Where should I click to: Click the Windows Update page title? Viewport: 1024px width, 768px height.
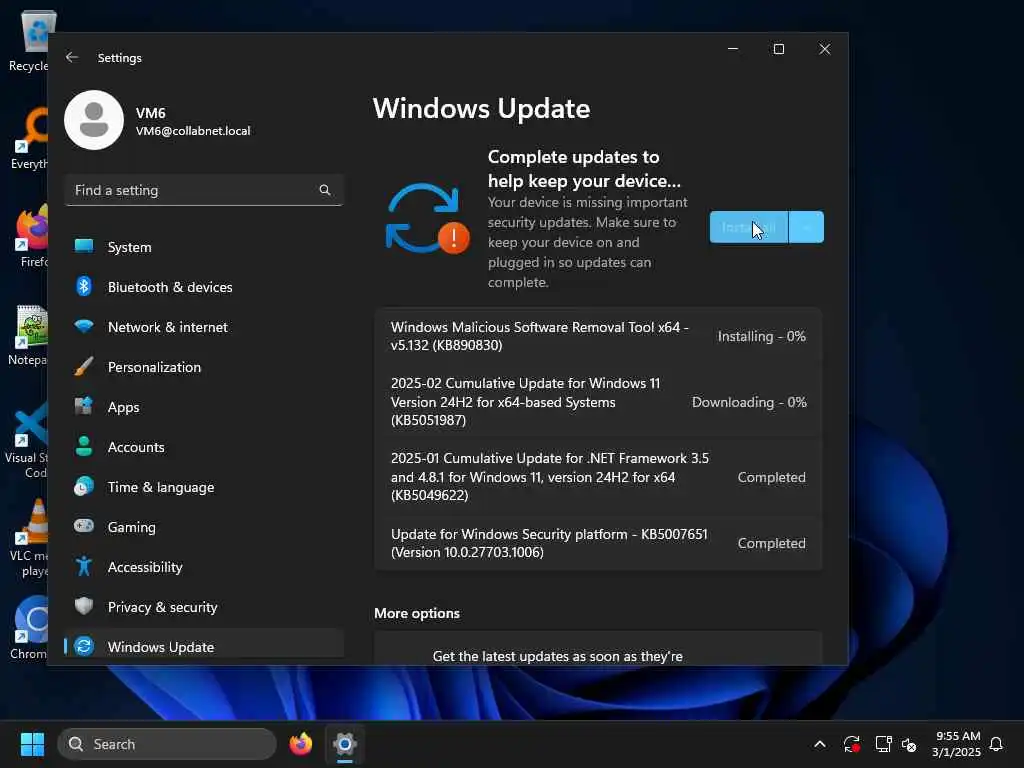click(x=481, y=108)
